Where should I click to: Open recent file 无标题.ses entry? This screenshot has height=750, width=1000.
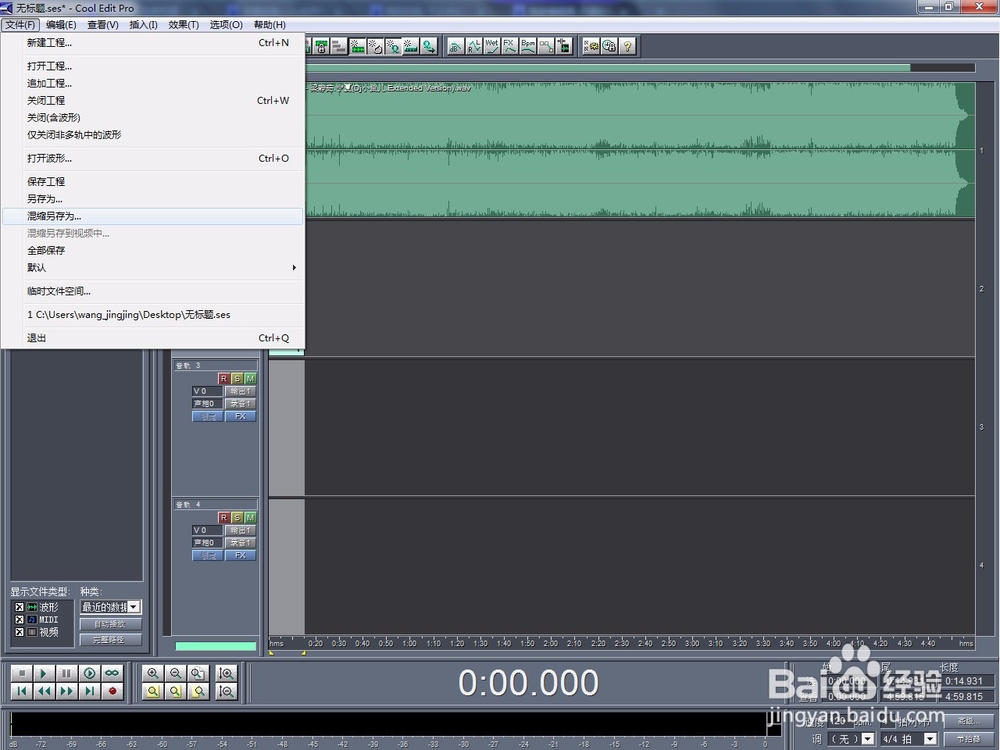[x=152, y=314]
